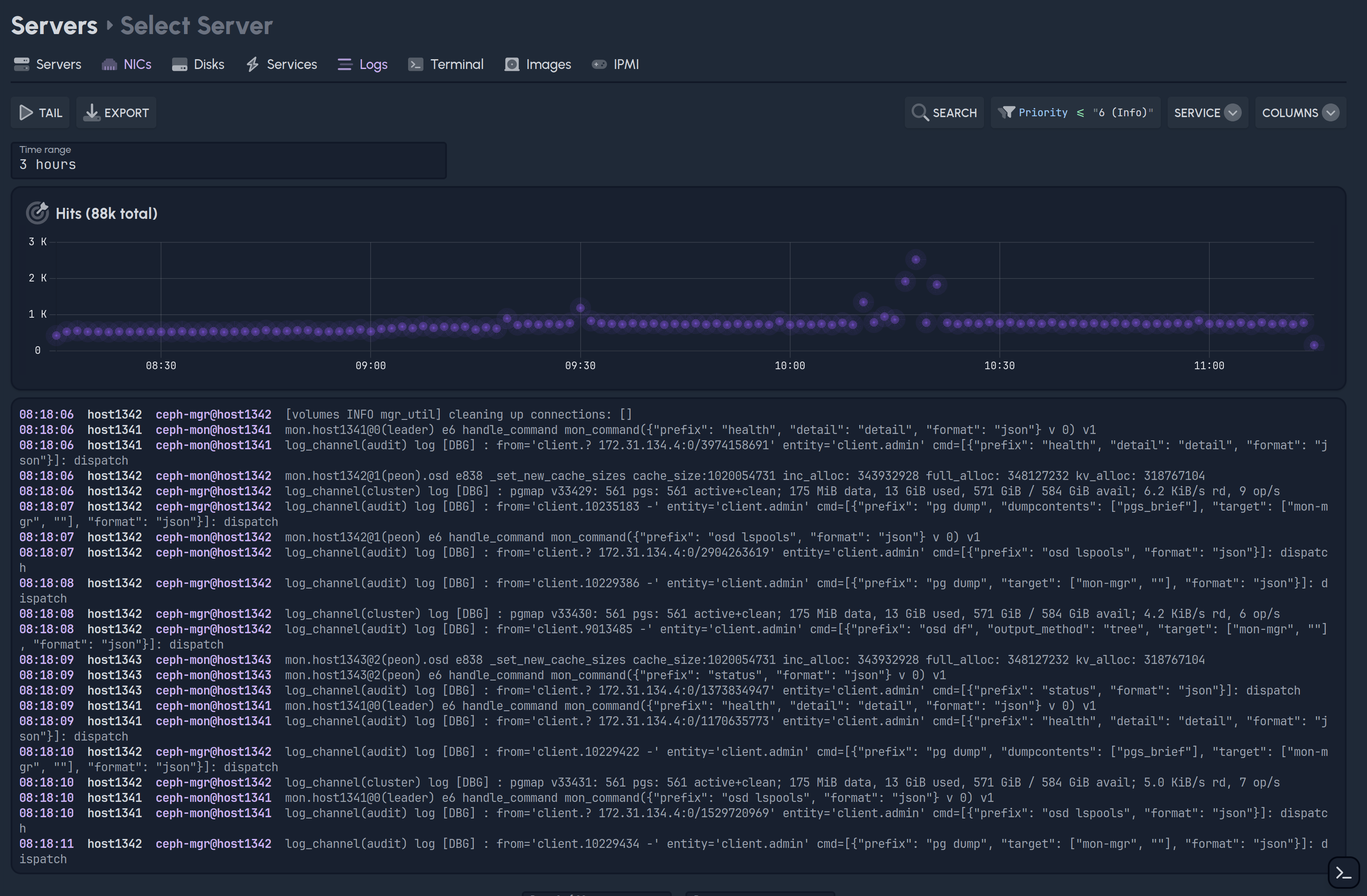Viewport: 1367px width, 896px height.
Task: Click the 11:00 time axis label
Action: (1209, 365)
